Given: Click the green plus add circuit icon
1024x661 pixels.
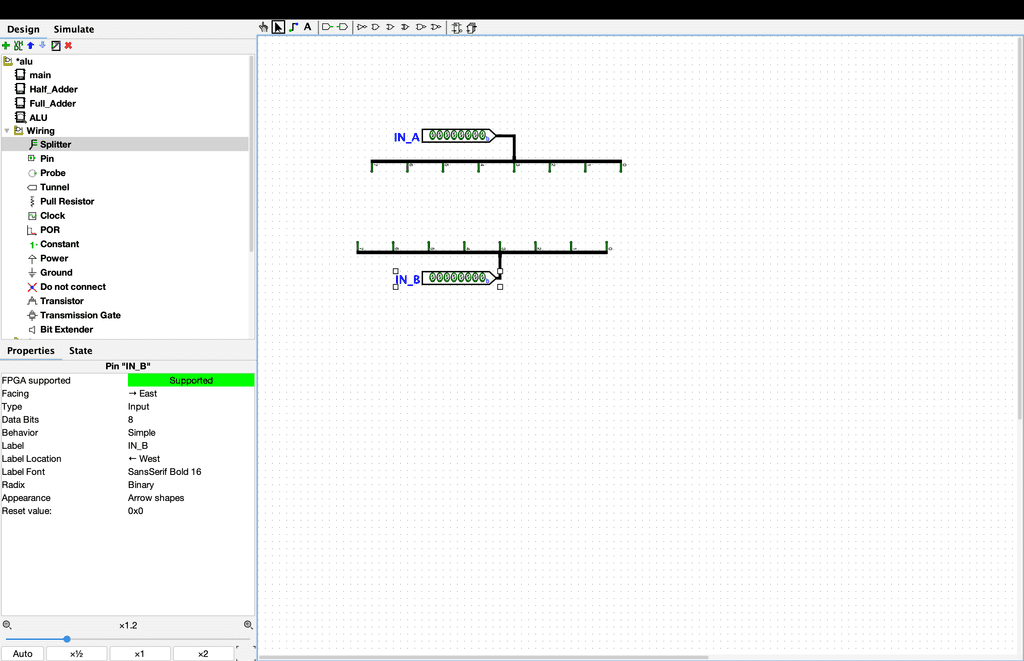Looking at the screenshot, I should (6, 45).
